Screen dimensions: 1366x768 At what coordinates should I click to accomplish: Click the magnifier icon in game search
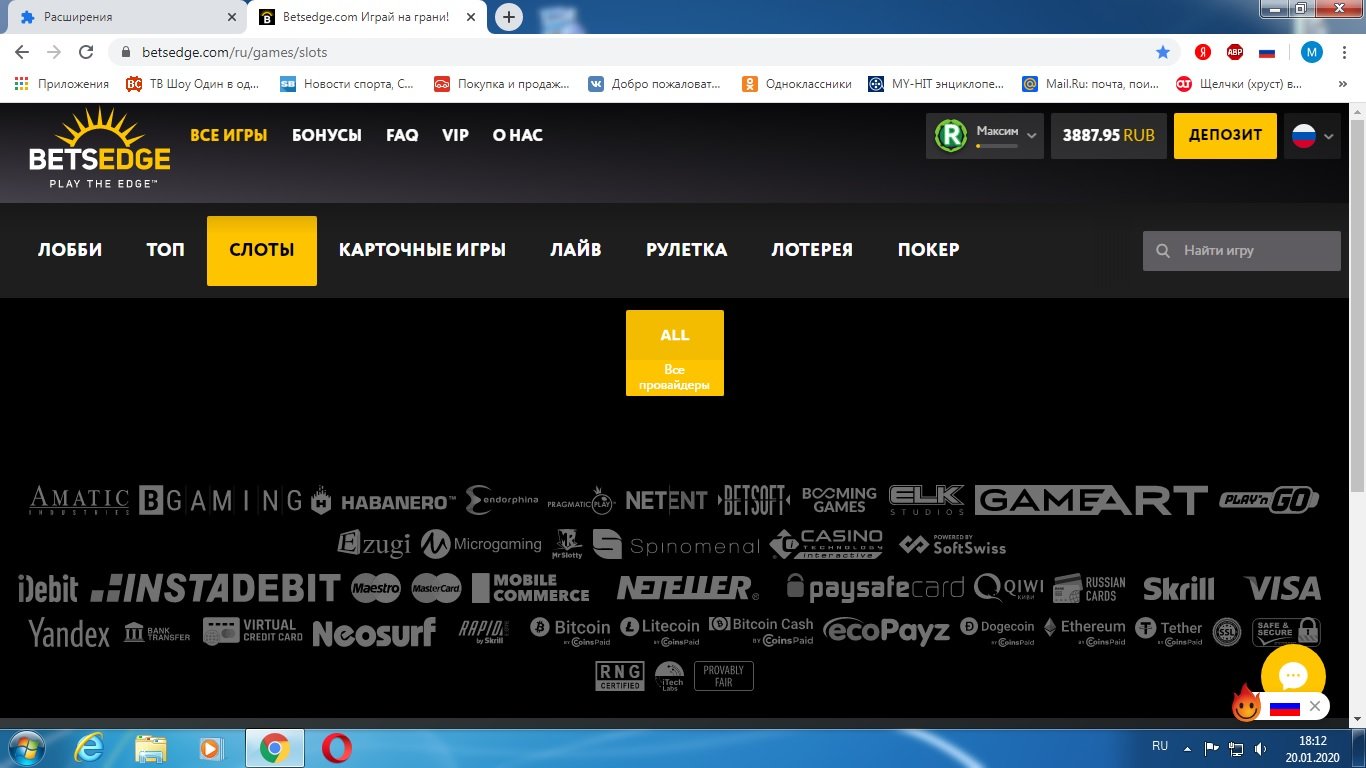(1163, 251)
